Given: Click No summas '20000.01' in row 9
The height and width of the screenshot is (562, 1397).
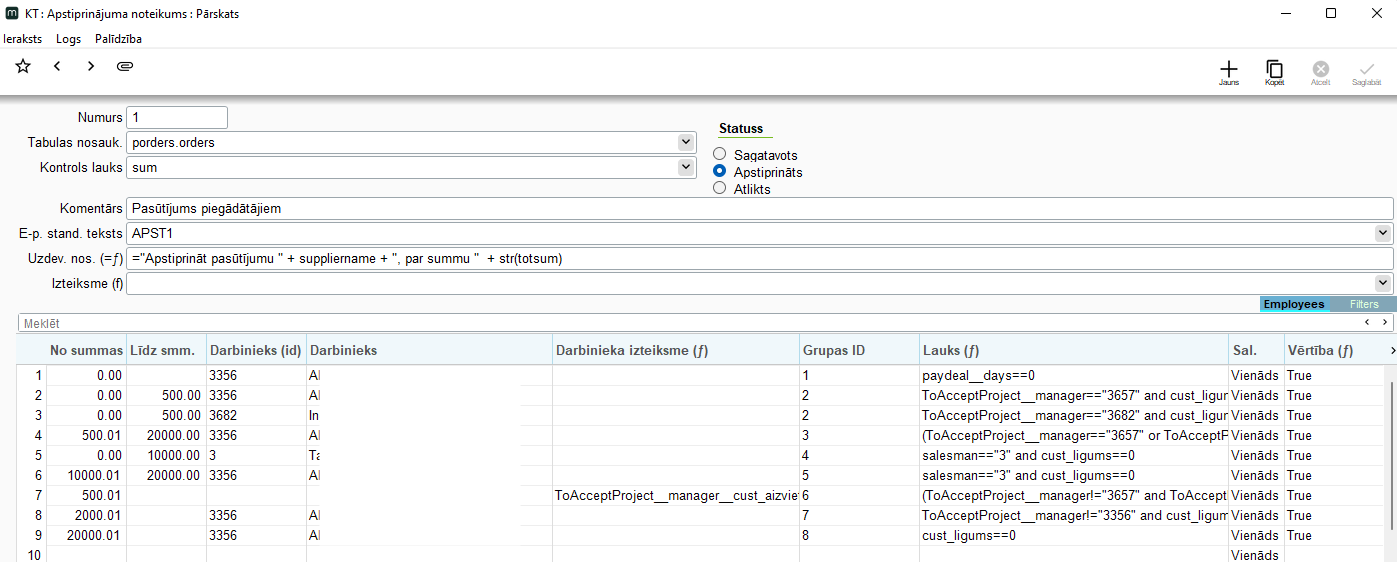Looking at the screenshot, I should point(86,536).
